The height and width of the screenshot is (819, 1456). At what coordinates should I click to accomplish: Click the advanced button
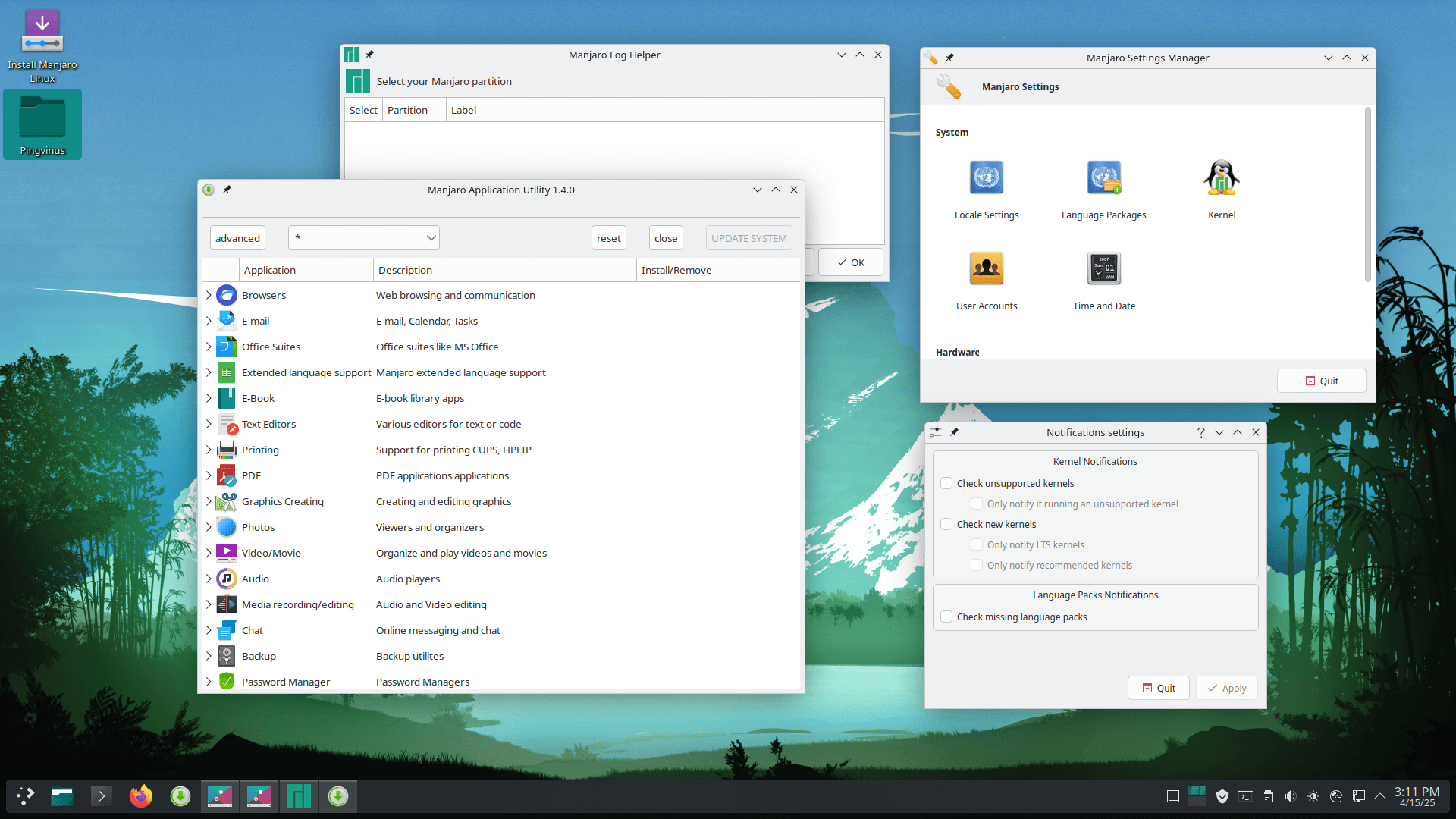click(237, 238)
